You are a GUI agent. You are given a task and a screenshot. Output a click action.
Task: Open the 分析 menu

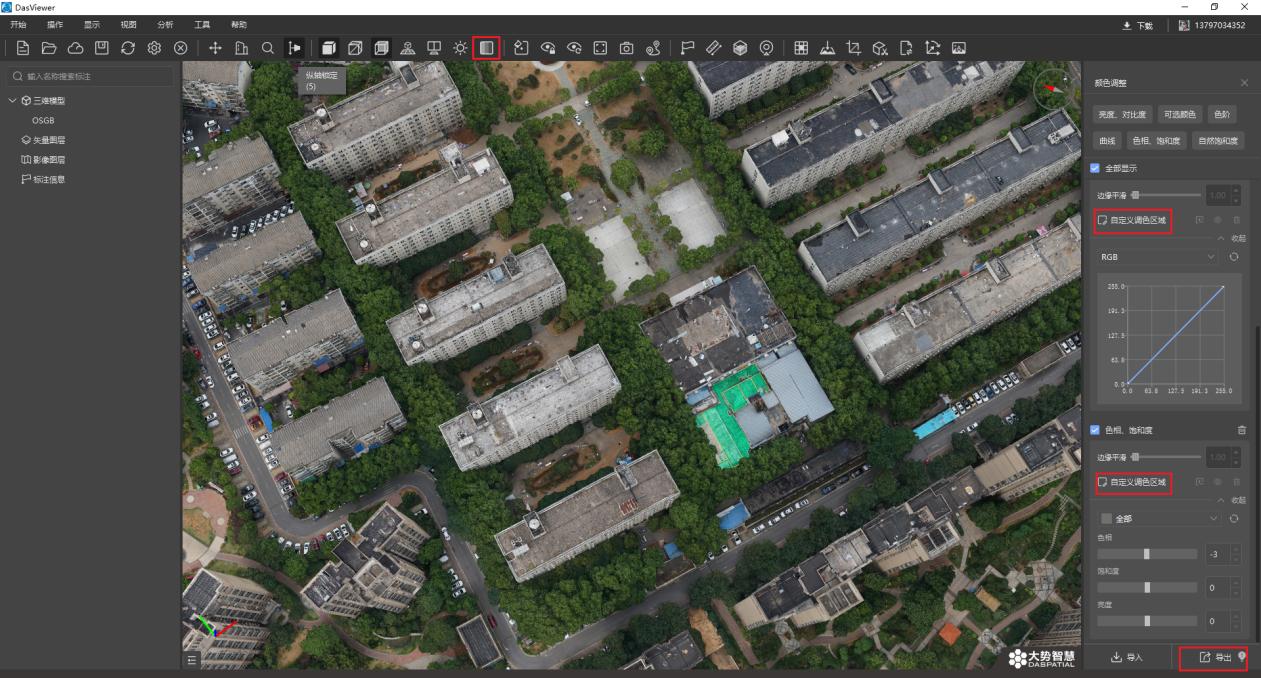point(165,23)
